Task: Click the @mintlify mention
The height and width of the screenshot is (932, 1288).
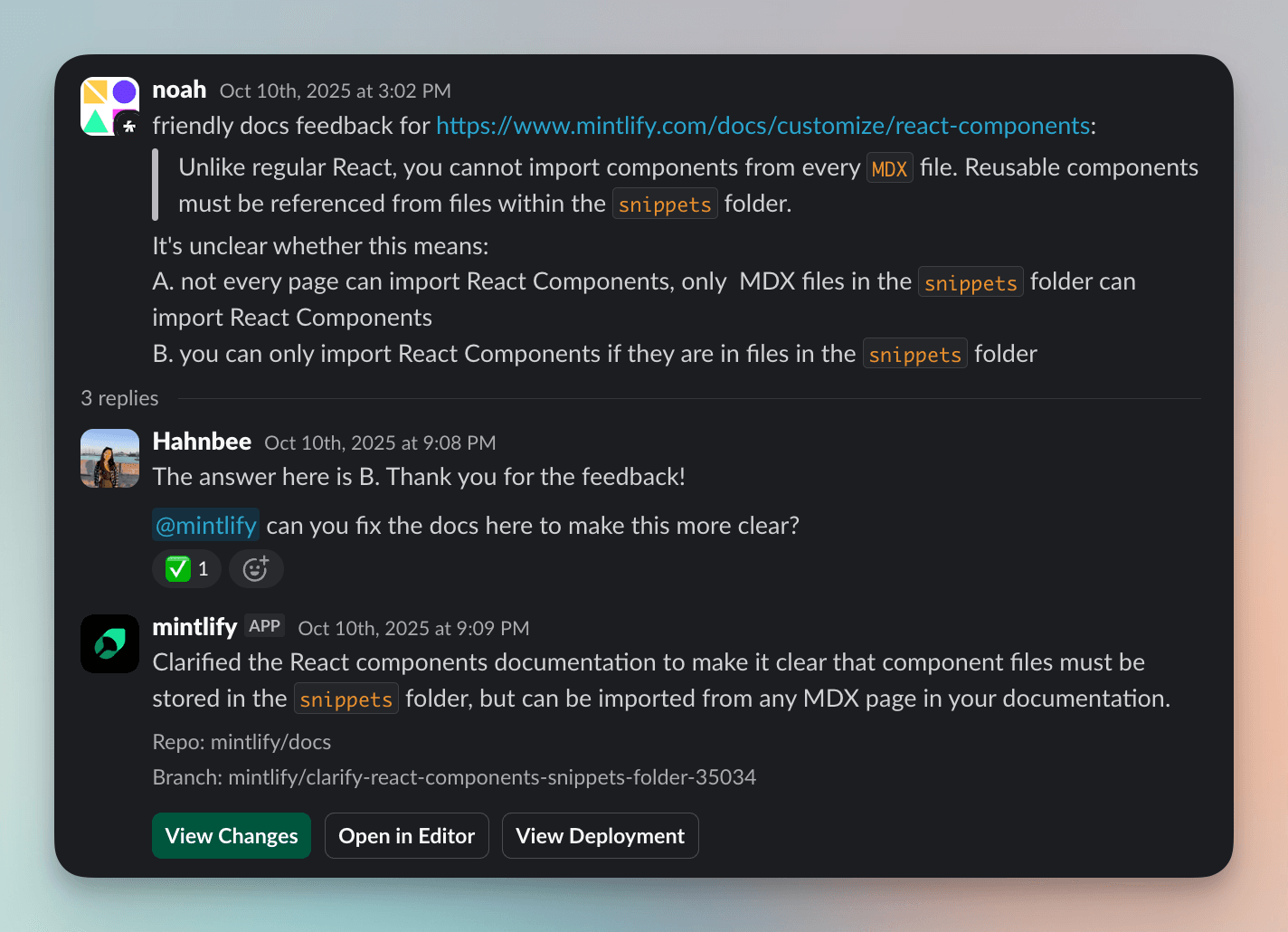Action: tap(206, 526)
